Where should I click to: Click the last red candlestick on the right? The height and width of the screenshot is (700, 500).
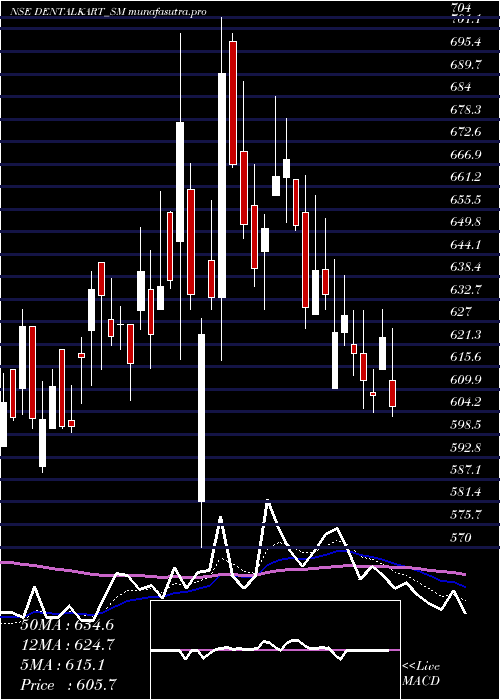392,393
